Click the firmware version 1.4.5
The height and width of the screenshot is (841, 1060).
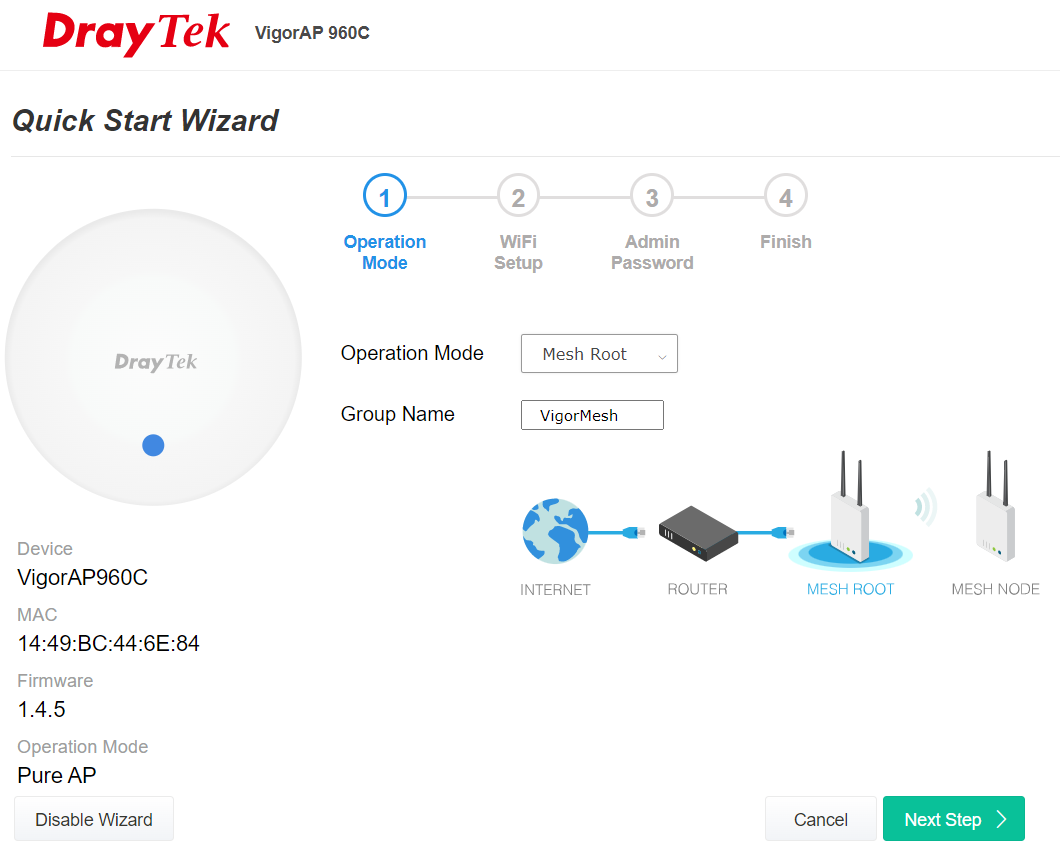(x=41, y=710)
